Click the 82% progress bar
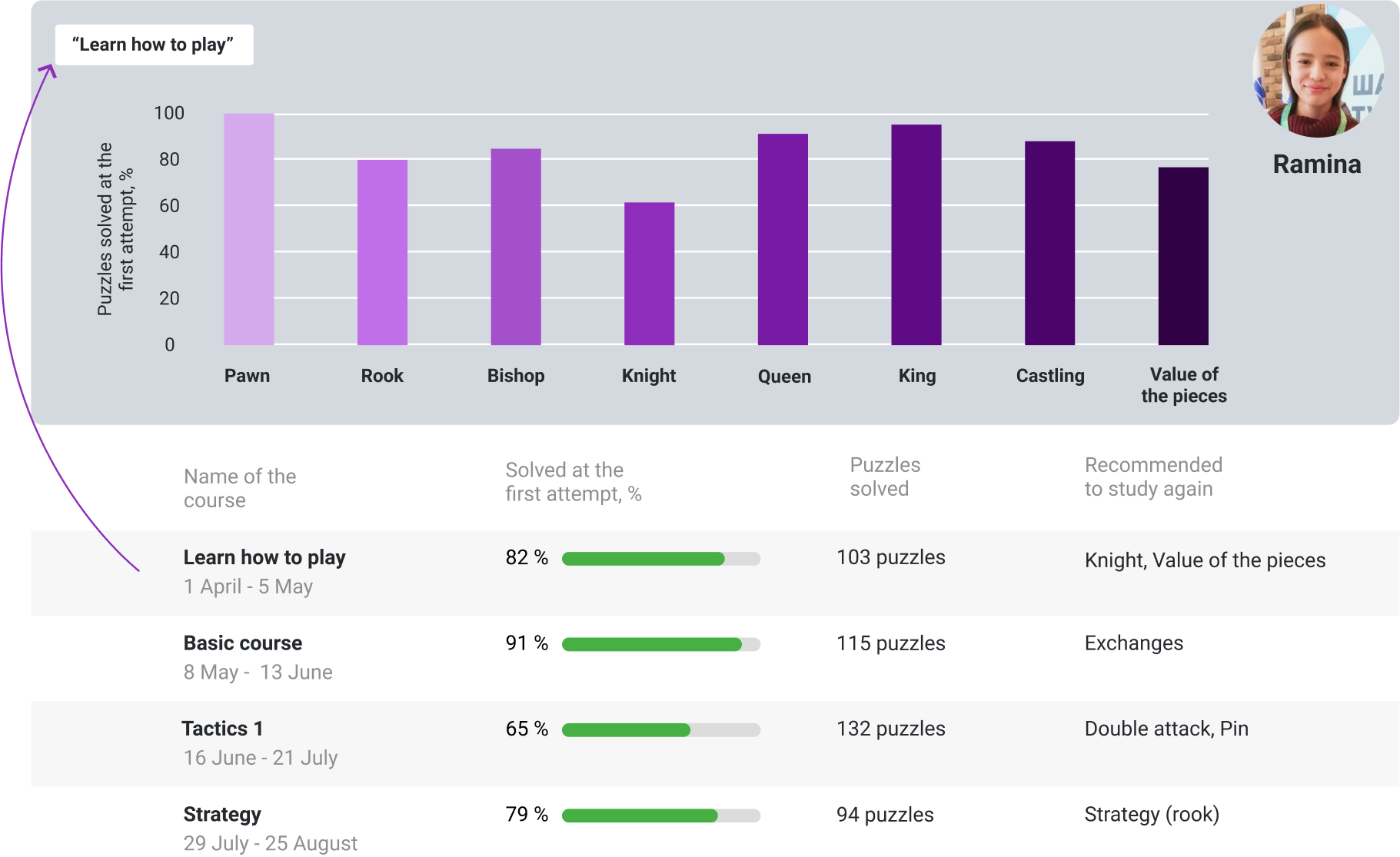Viewport: 1400px width, 857px height. tap(661, 559)
